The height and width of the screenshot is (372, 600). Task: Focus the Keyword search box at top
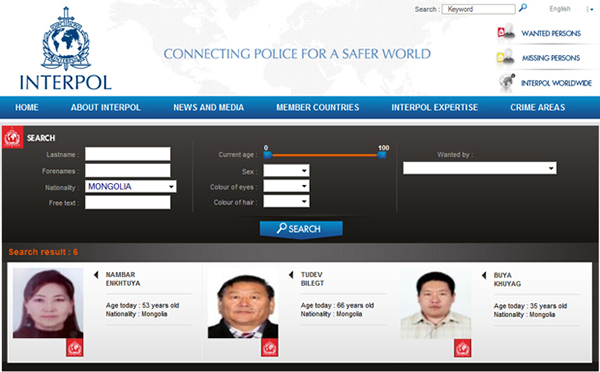pos(479,9)
